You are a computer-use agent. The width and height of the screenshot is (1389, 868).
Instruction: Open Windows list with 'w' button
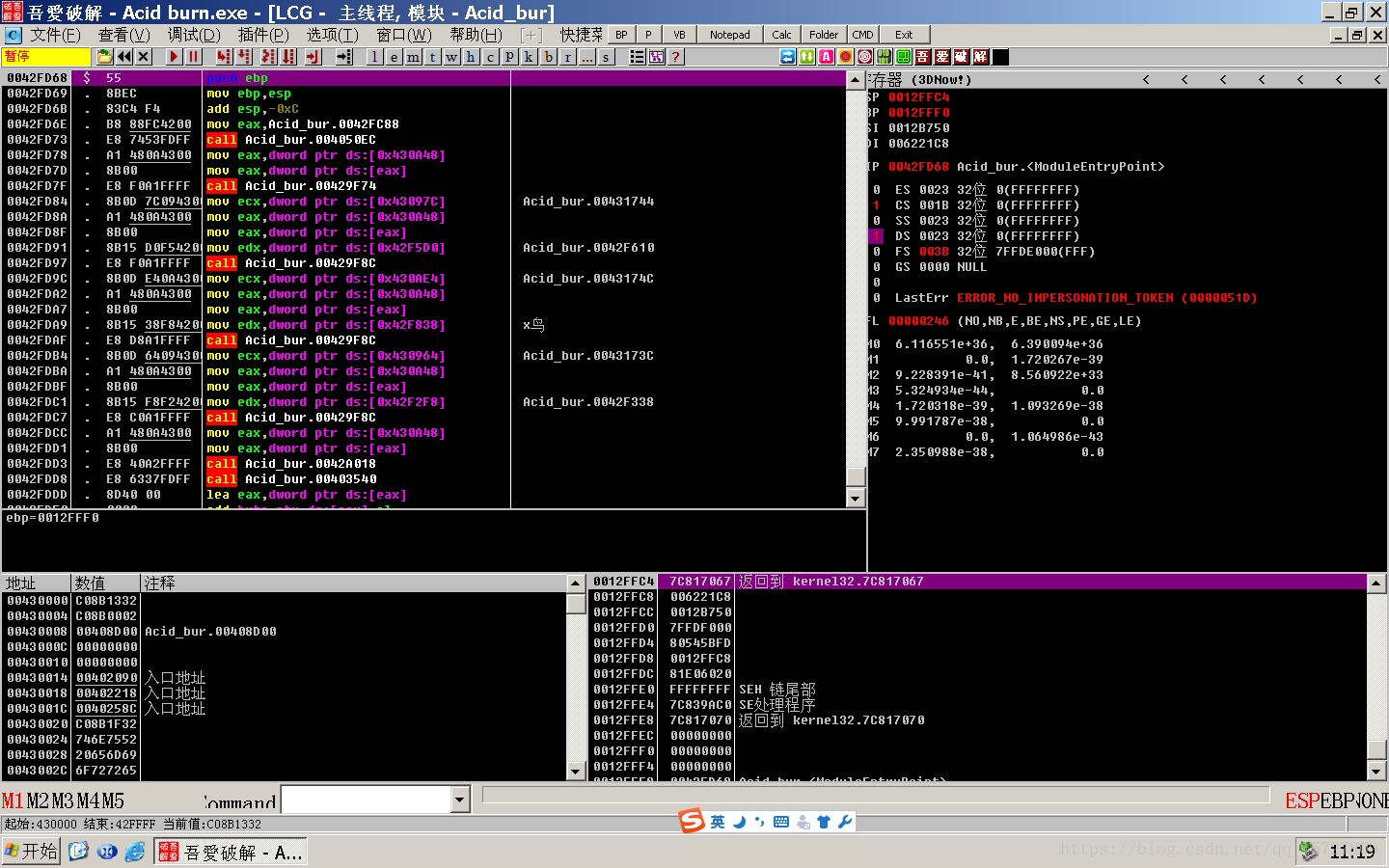tap(451, 57)
